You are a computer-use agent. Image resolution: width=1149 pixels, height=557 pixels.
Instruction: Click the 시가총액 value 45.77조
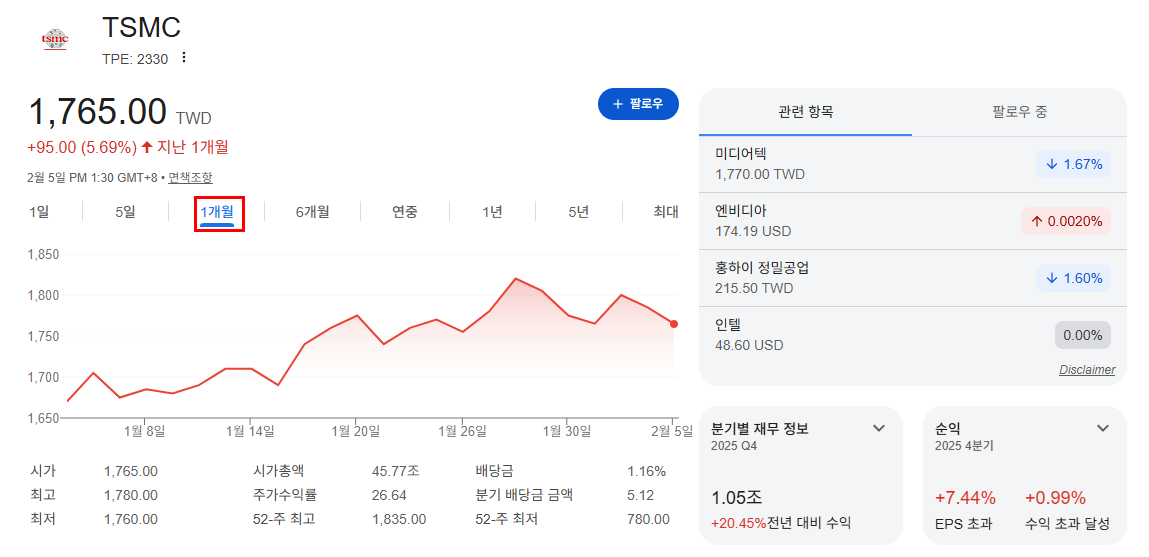click(x=396, y=471)
